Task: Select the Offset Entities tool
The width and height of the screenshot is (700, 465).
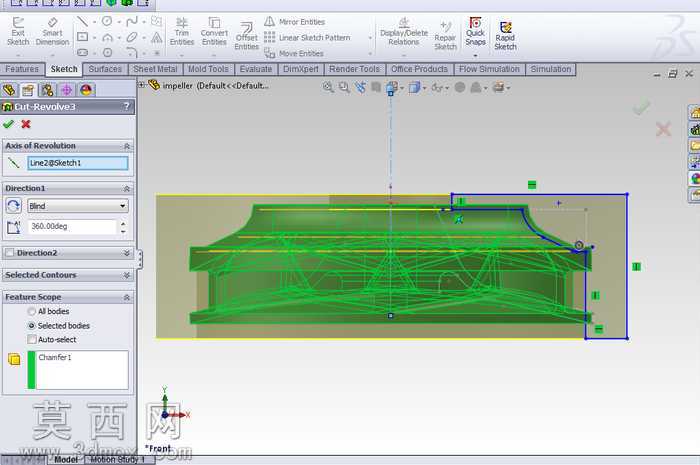Action: coord(246,36)
